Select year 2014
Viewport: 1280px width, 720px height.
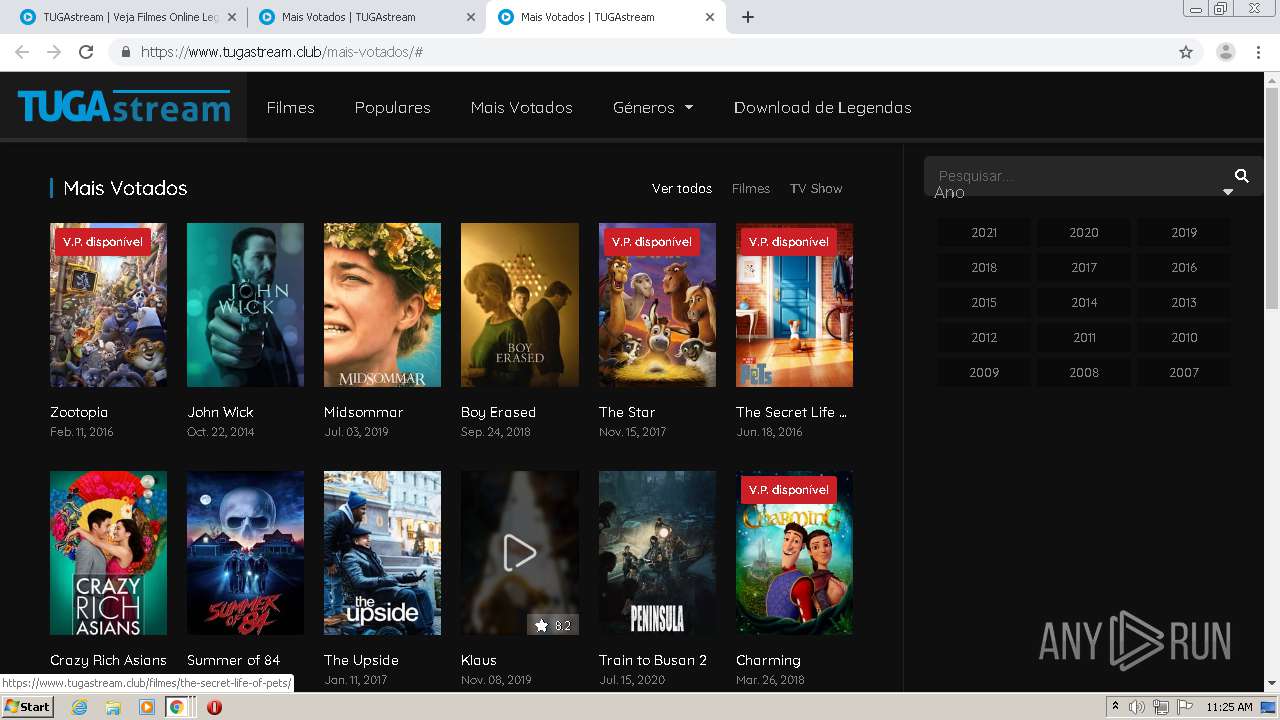pos(1084,302)
